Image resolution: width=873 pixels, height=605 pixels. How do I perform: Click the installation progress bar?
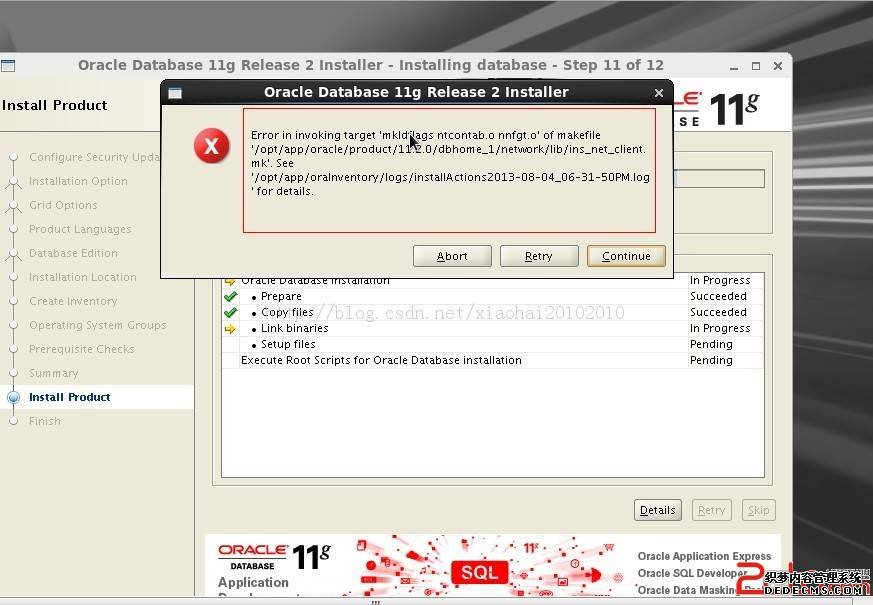[x=719, y=179]
